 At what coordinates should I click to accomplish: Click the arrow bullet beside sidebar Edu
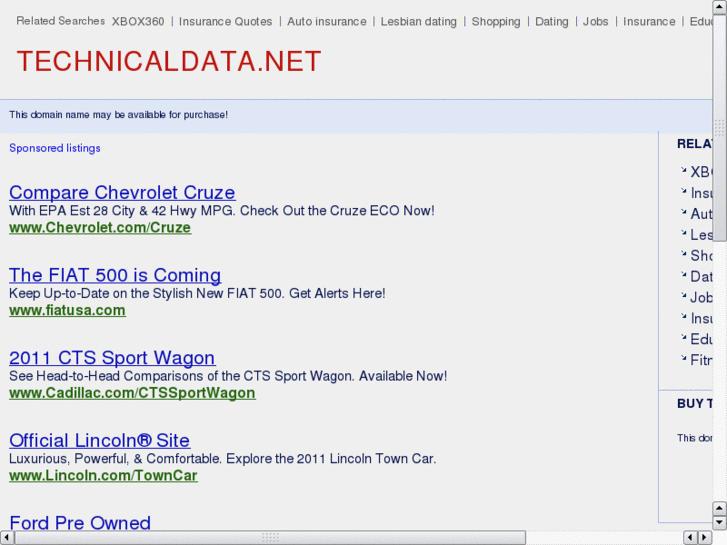tap(683, 337)
